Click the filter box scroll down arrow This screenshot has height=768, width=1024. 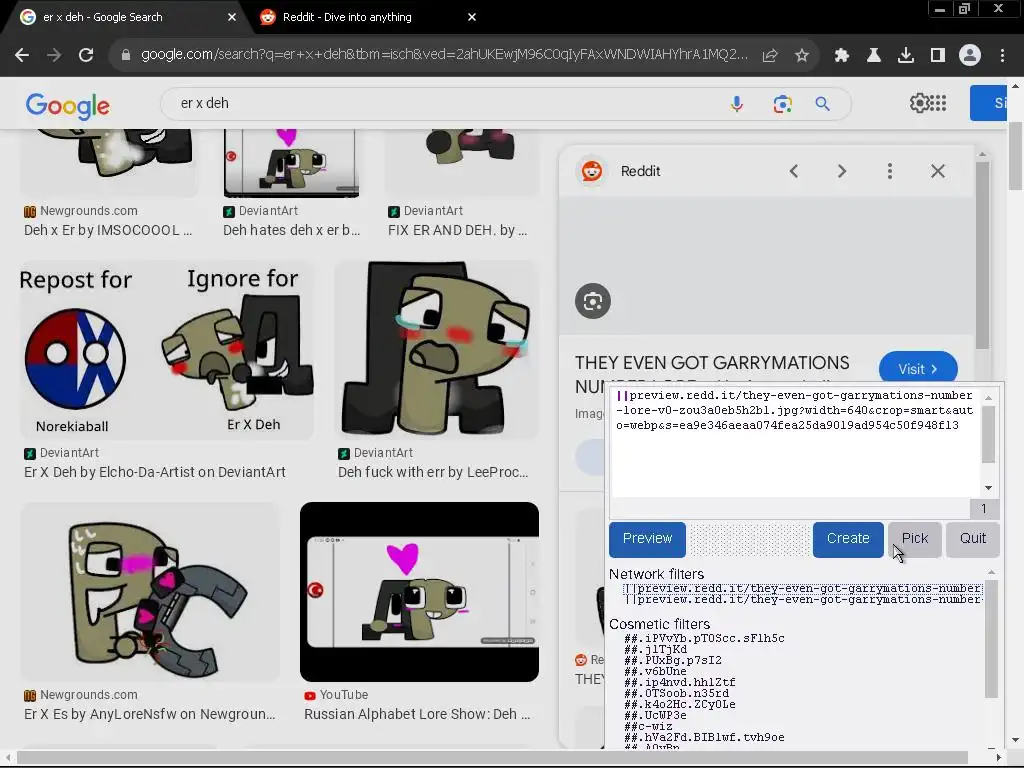coord(988,488)
